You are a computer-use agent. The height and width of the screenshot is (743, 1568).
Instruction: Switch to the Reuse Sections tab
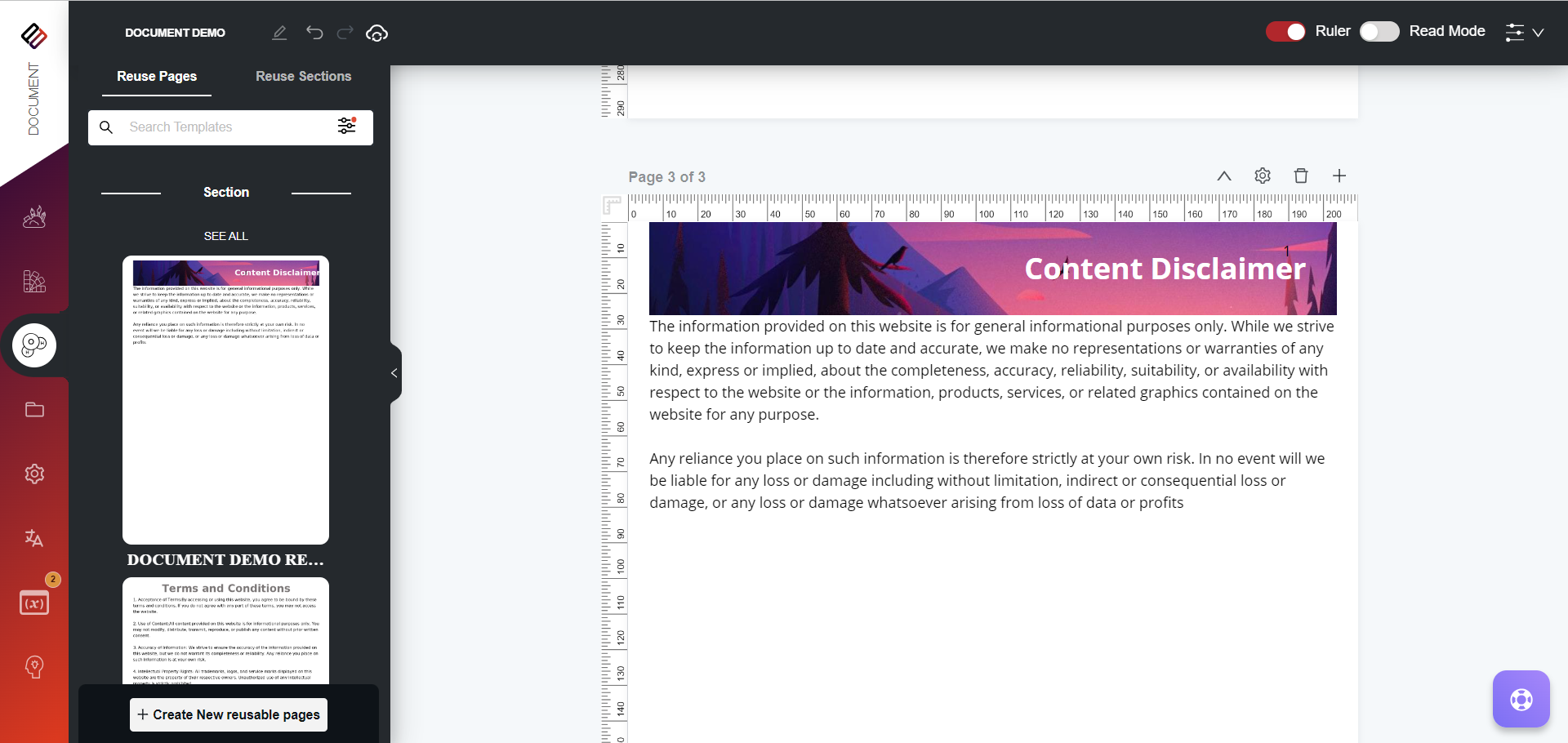tap(303, 76)
